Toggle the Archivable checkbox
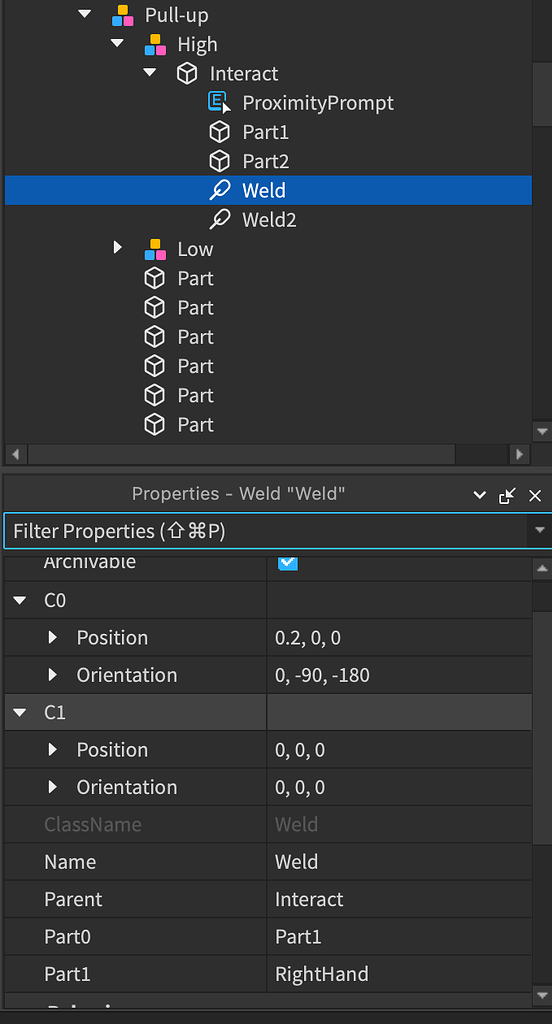Screen dimensions: 552x1024 (x=287, y=562)
